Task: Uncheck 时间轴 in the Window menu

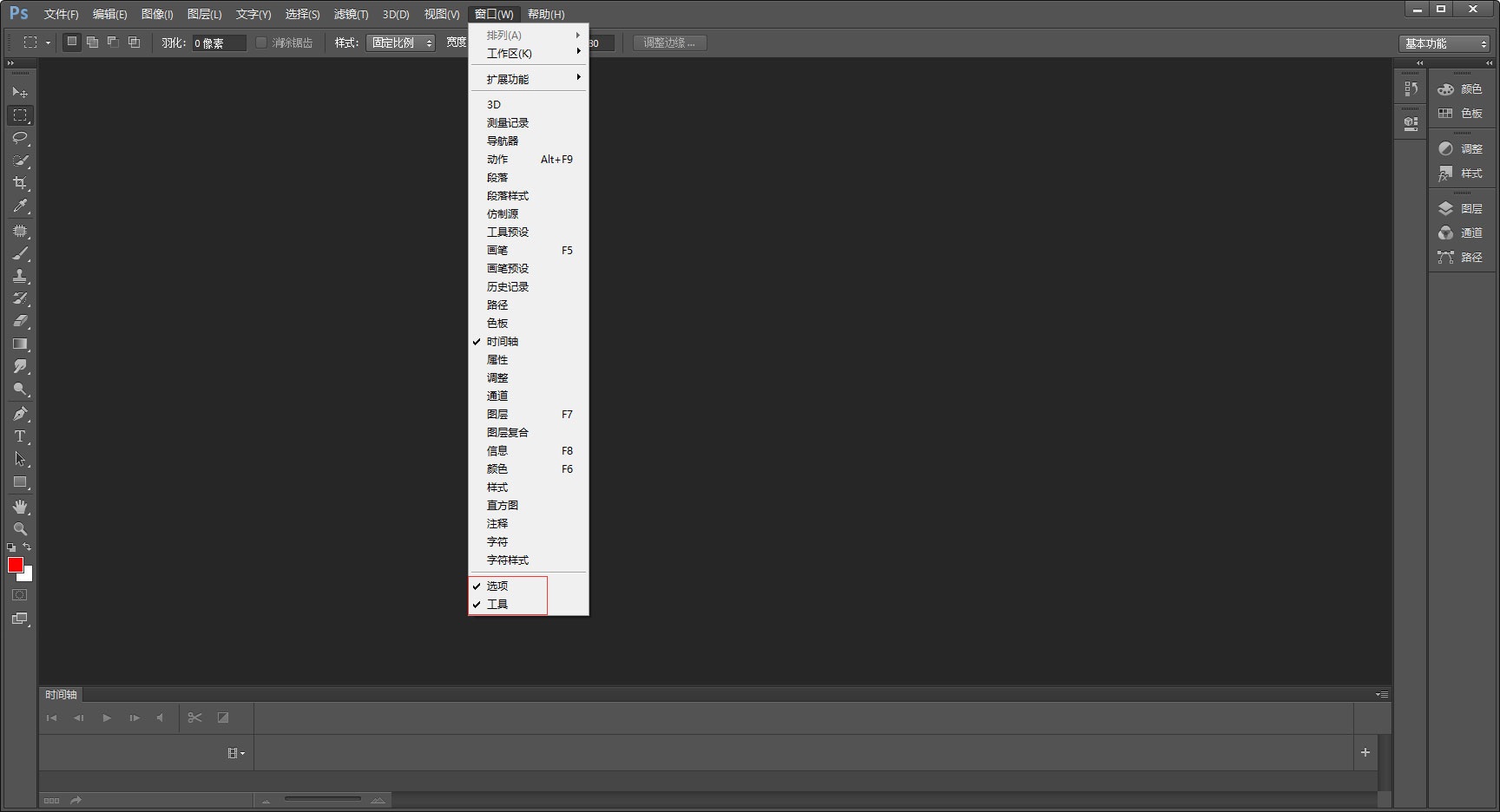Action: [503, 342]
